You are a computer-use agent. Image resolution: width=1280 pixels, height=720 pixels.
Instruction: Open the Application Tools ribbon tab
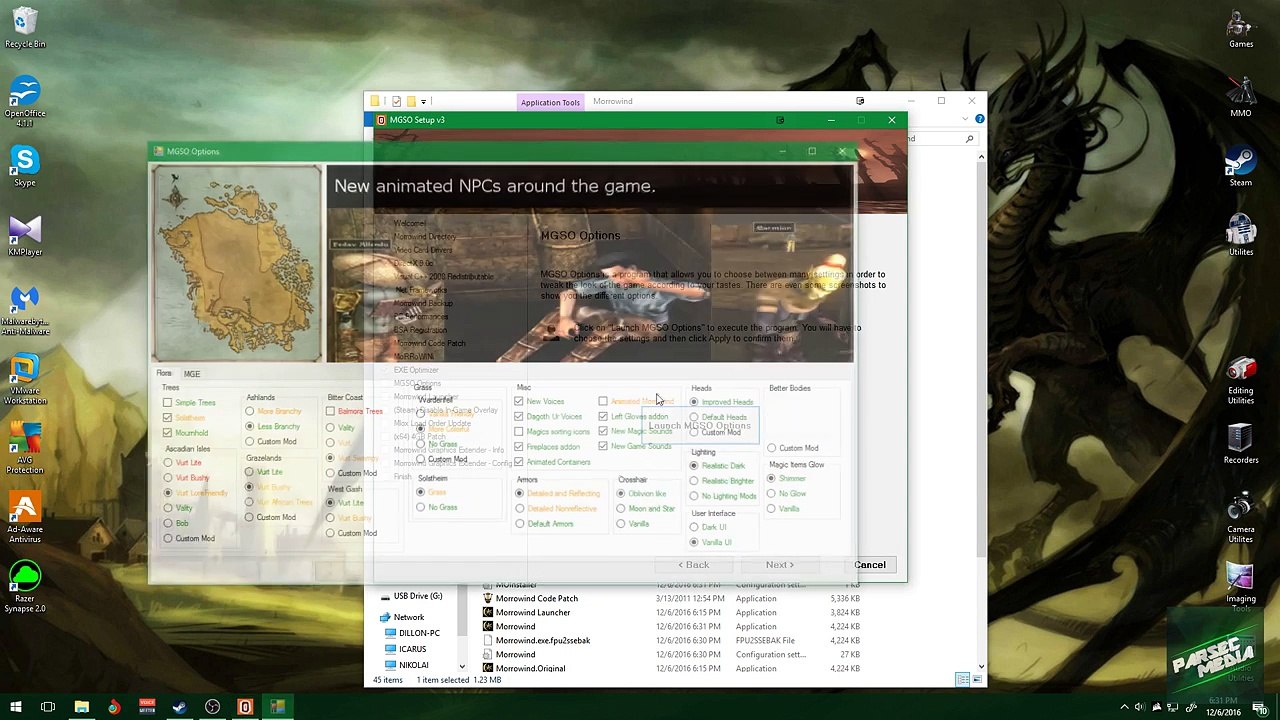click(550, 102)
